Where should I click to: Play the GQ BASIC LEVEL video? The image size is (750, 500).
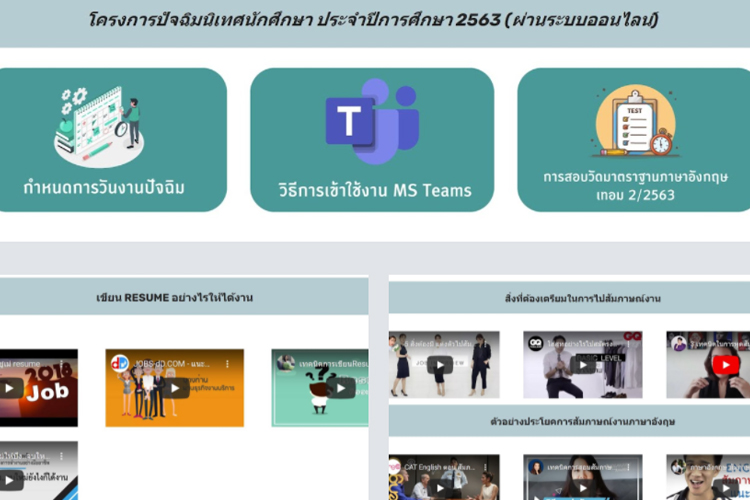coord(583,365)
